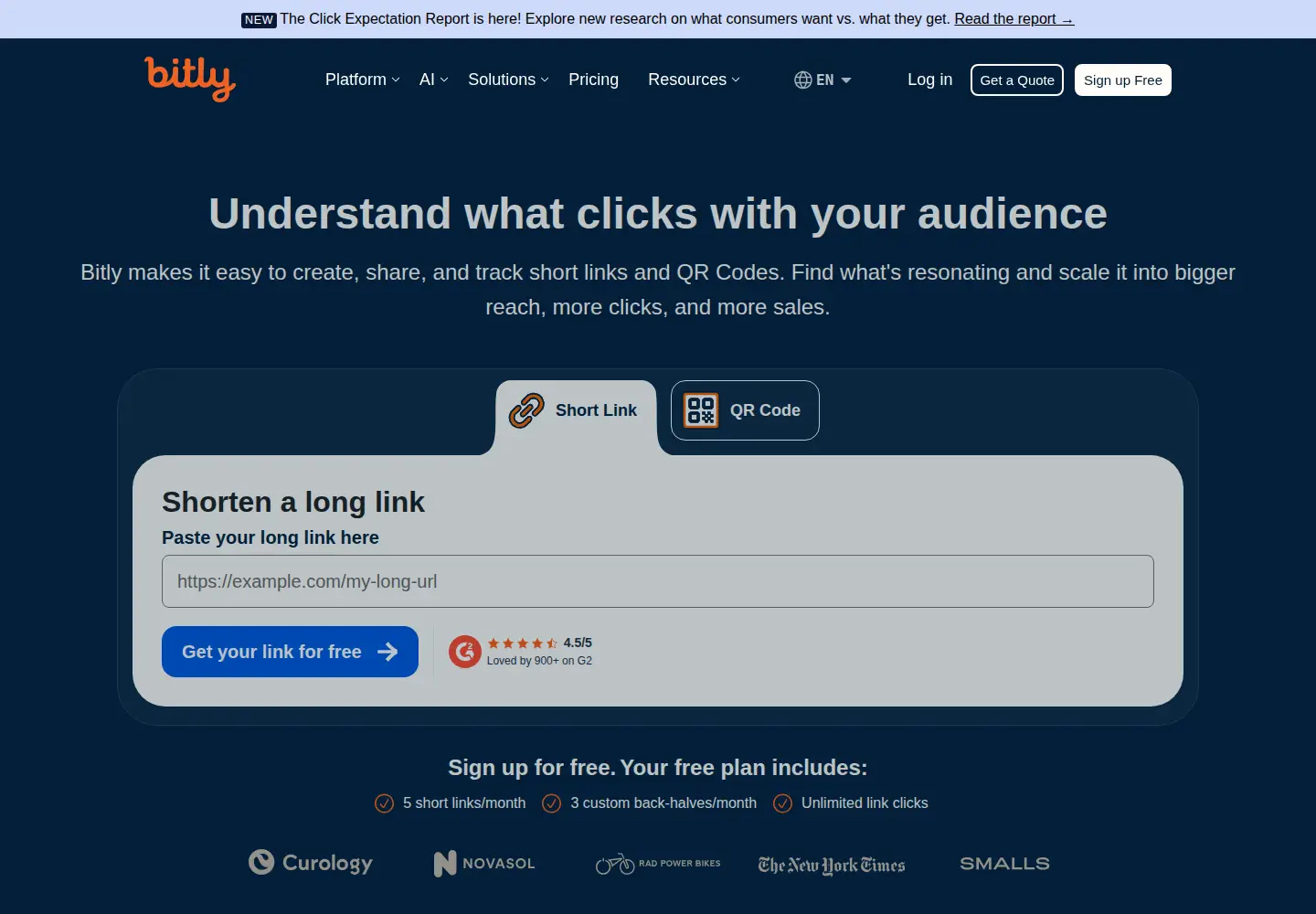
Task: Click checkmark icon beside 3 custom back-halves/month
Action: pos(551,803)
